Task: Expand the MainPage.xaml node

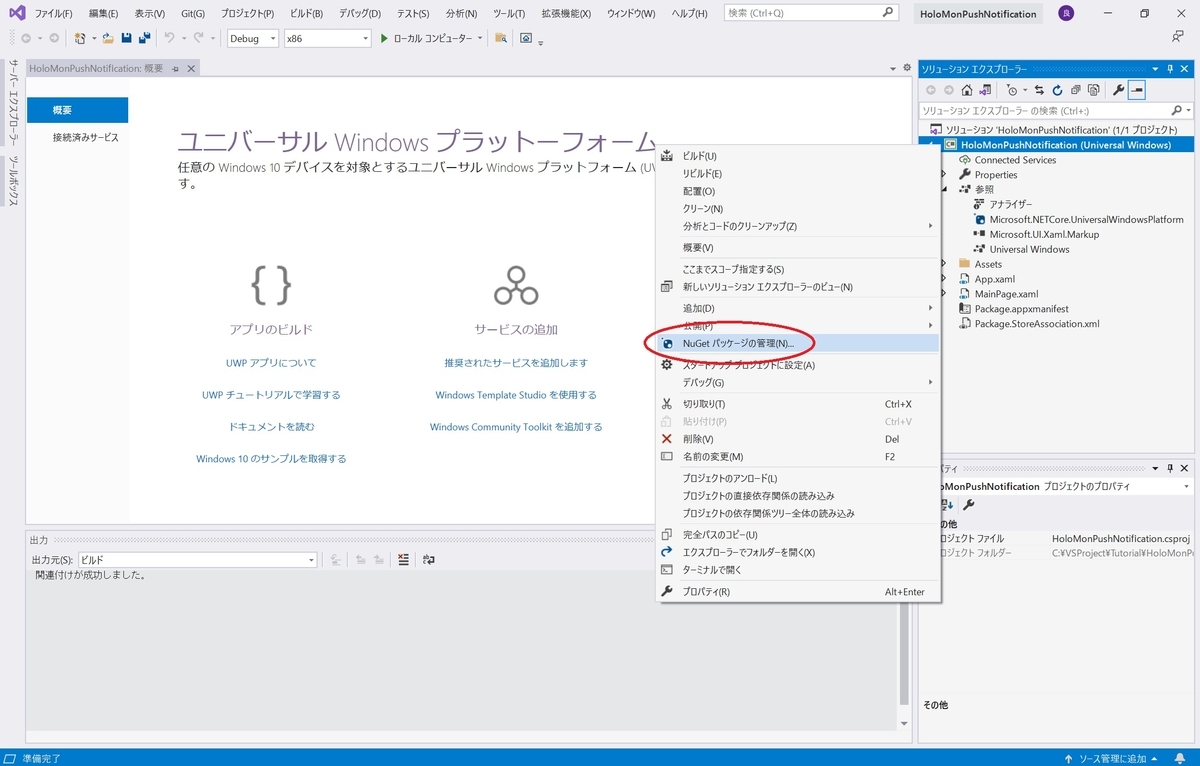Action: coord(943,294)
